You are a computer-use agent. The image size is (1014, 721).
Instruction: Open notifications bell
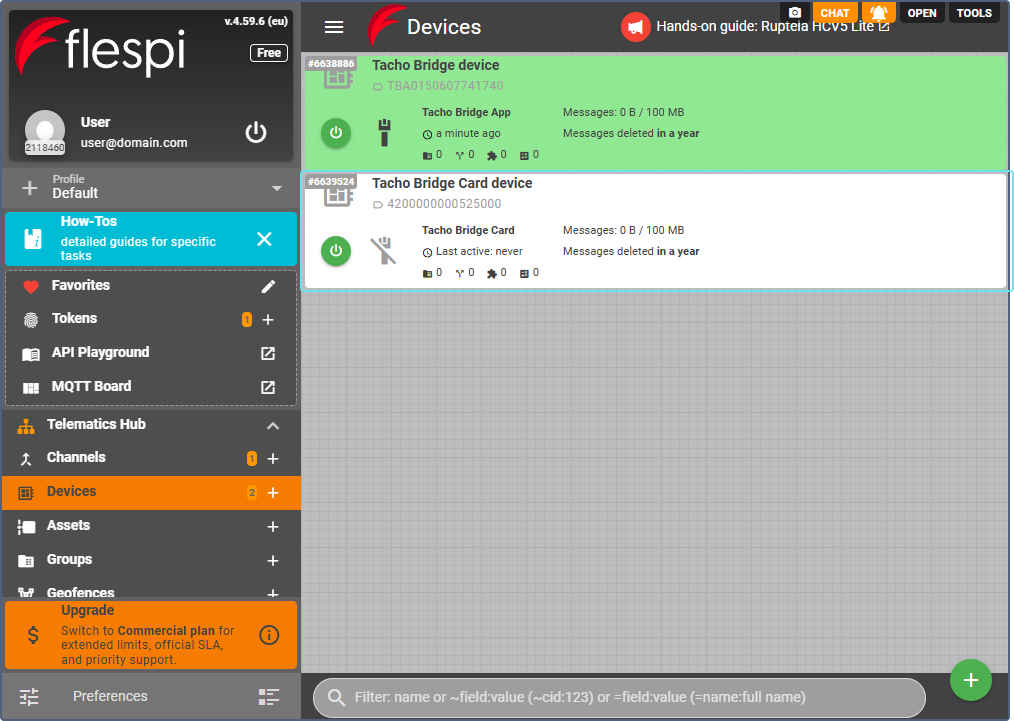coord(878,12)
